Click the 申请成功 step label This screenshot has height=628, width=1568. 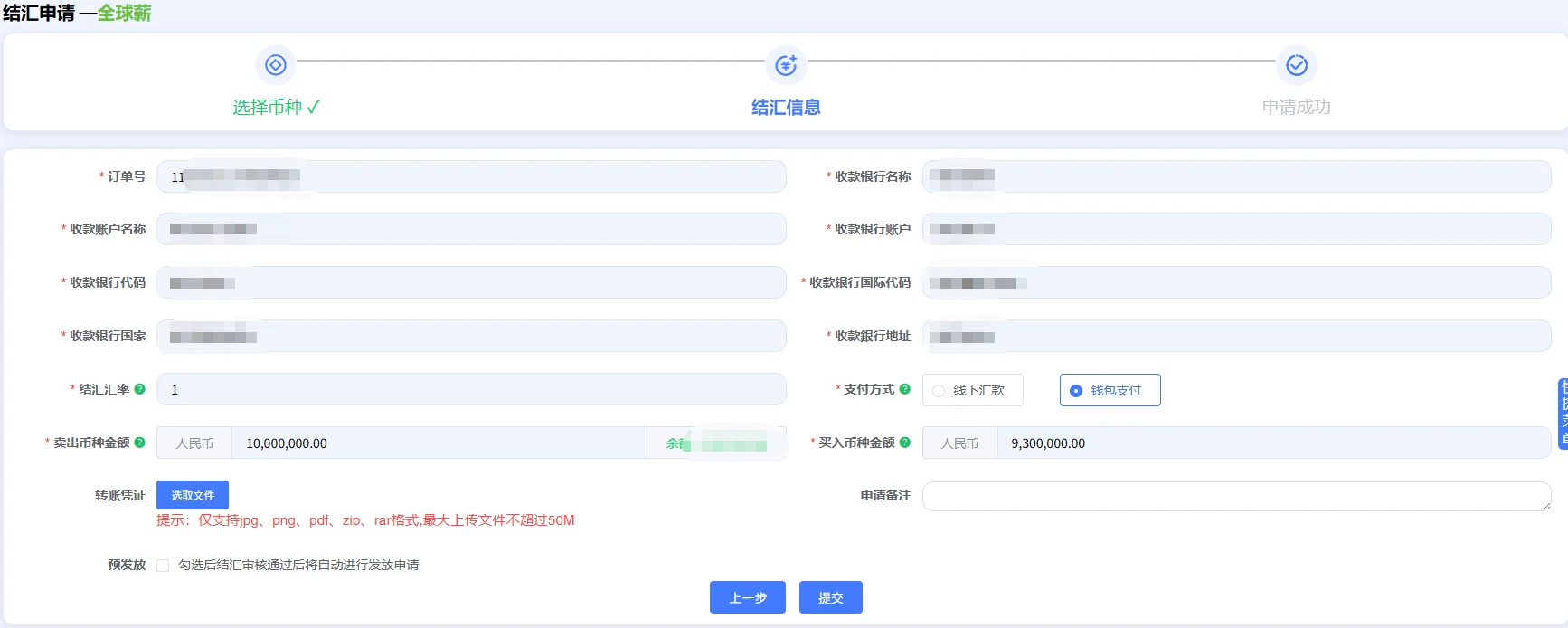tap(1297, 107)
